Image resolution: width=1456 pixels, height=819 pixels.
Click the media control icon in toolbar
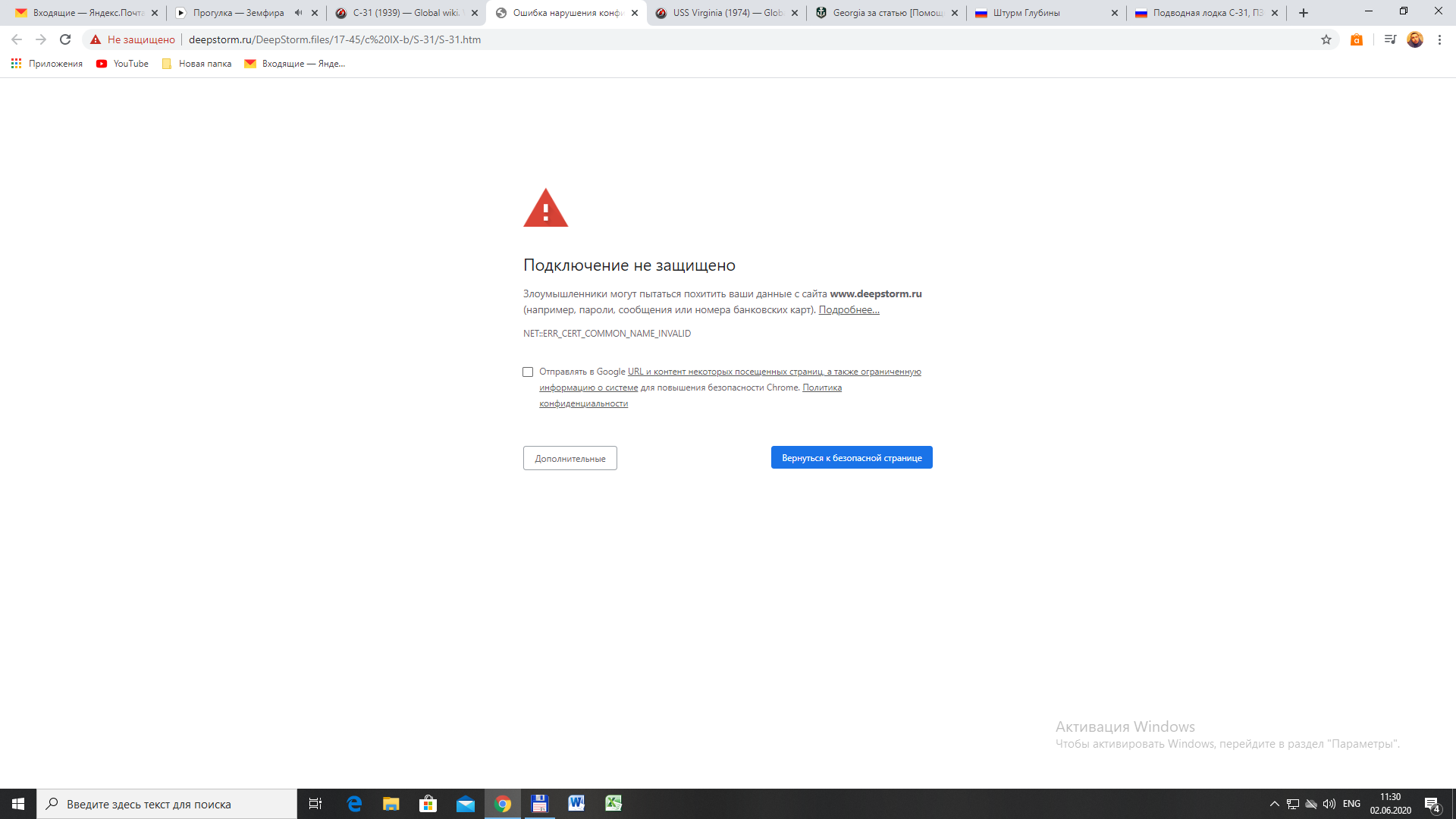(x=1390, y=39)
